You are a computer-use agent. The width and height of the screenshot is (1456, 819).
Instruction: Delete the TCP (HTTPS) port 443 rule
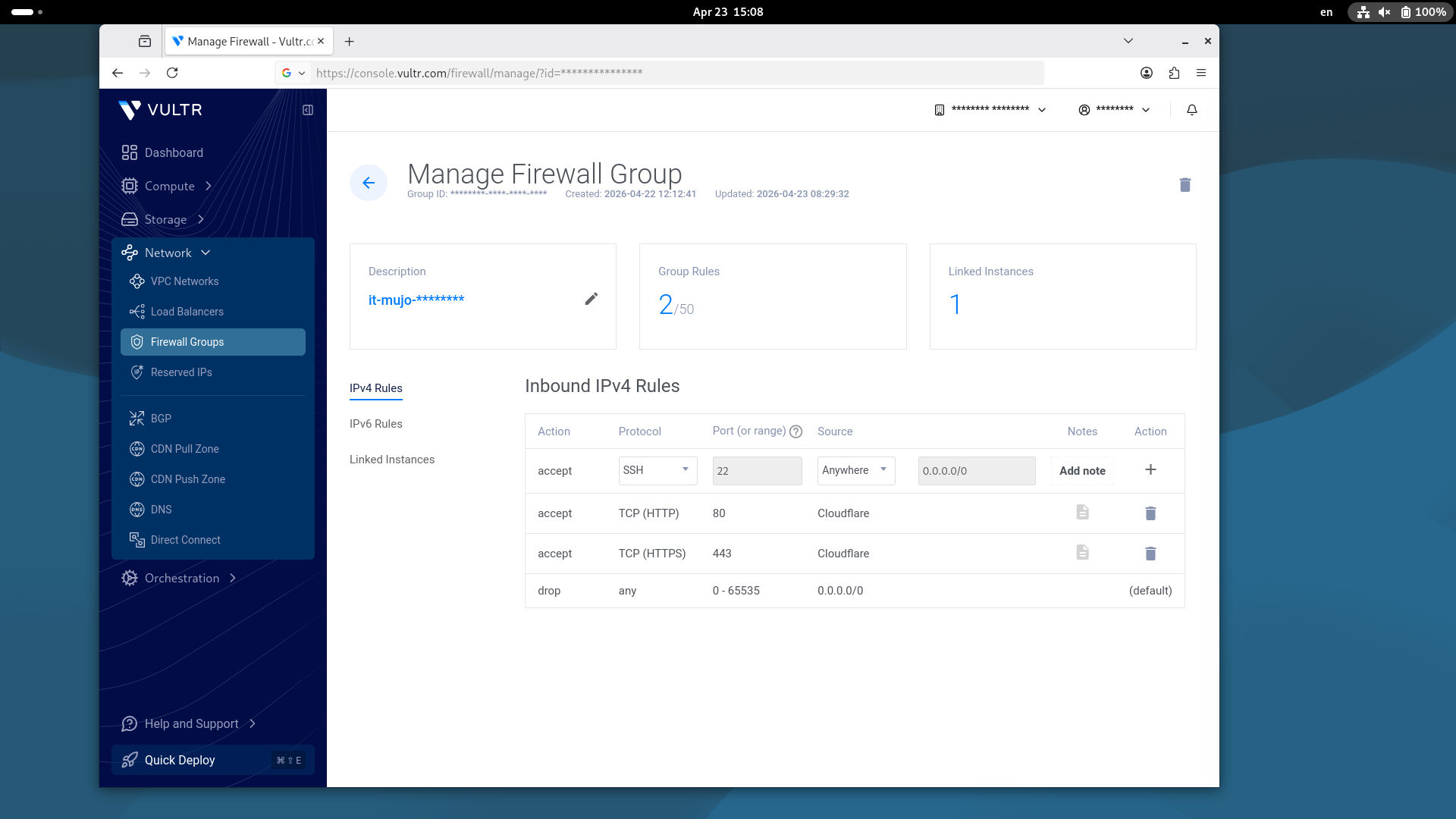pyautogui.click(x=1150, y=554)
